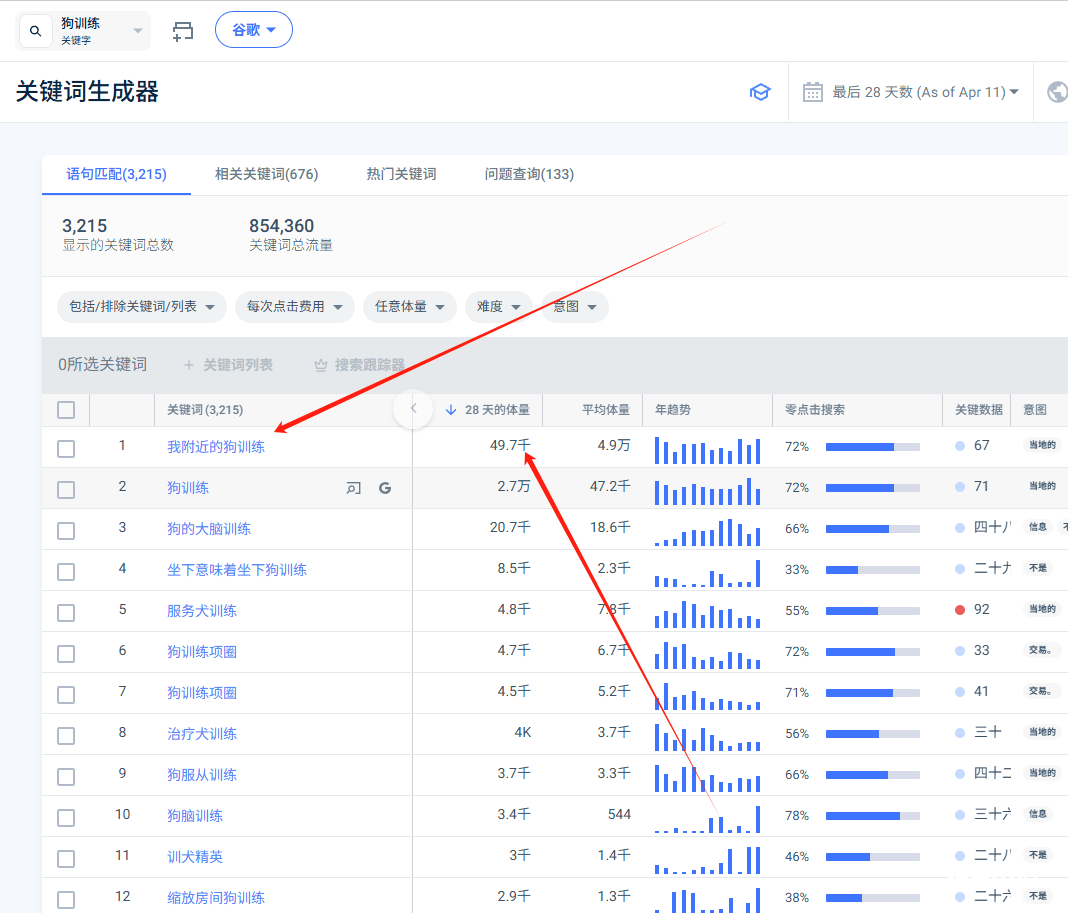Screen dimensions: 1068x913
Task: Click the 意图 column header
Action: click(1035, 410)
